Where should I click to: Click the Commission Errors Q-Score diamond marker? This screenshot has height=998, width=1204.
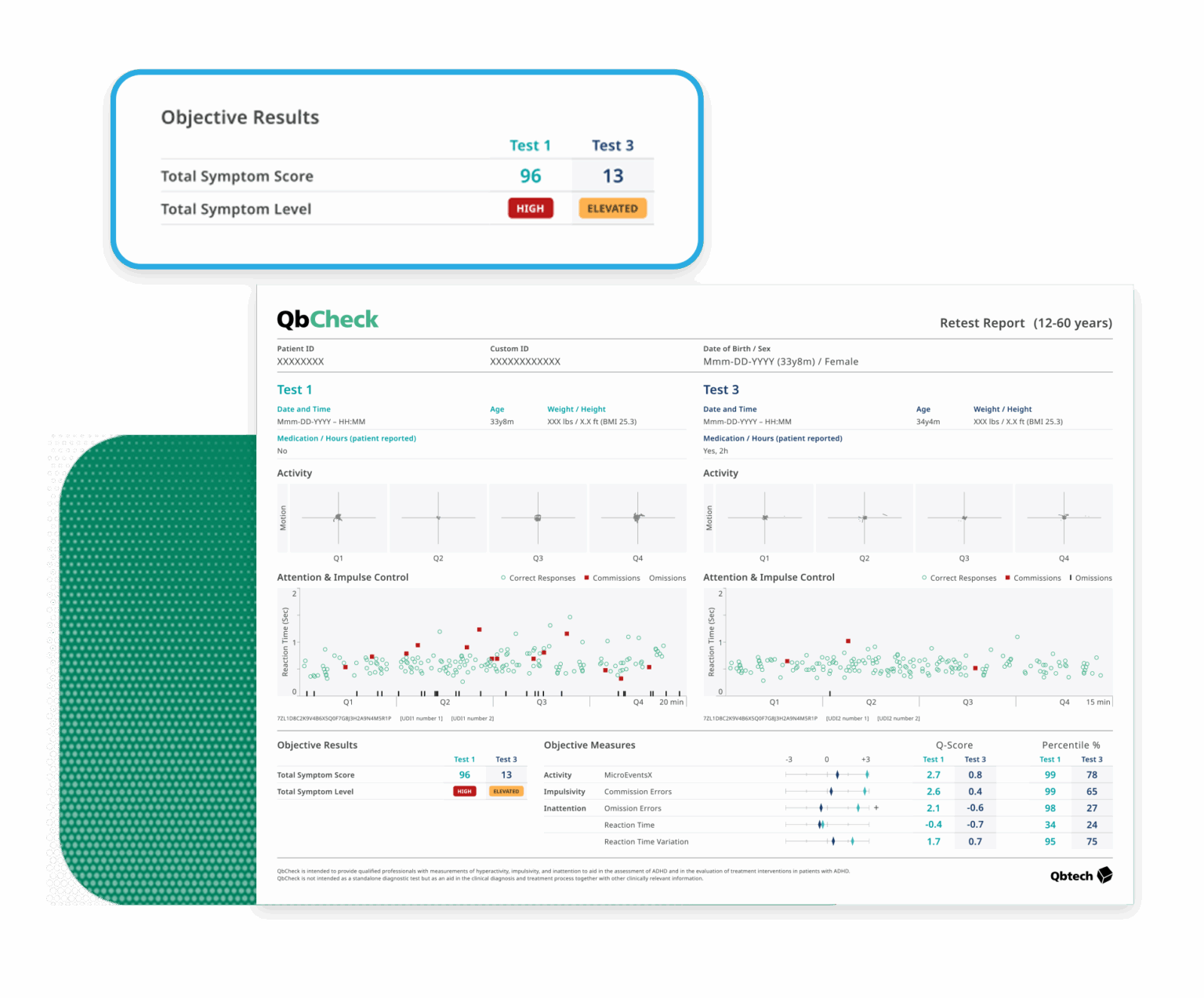coord(832,791)
